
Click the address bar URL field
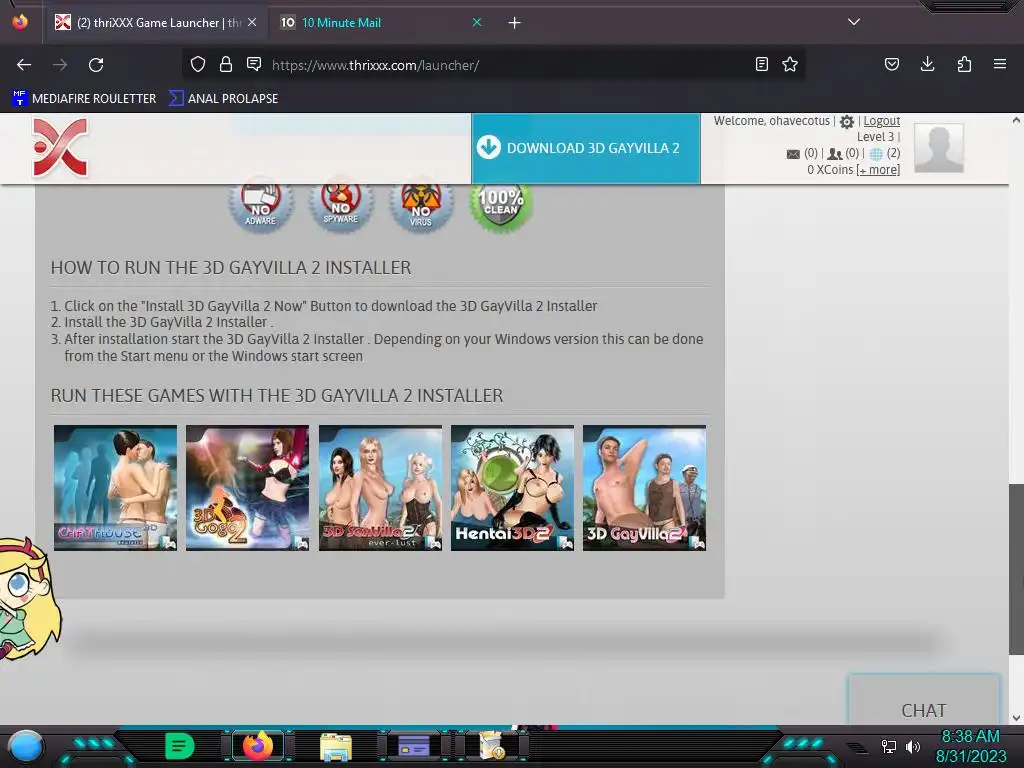point(493,65)
